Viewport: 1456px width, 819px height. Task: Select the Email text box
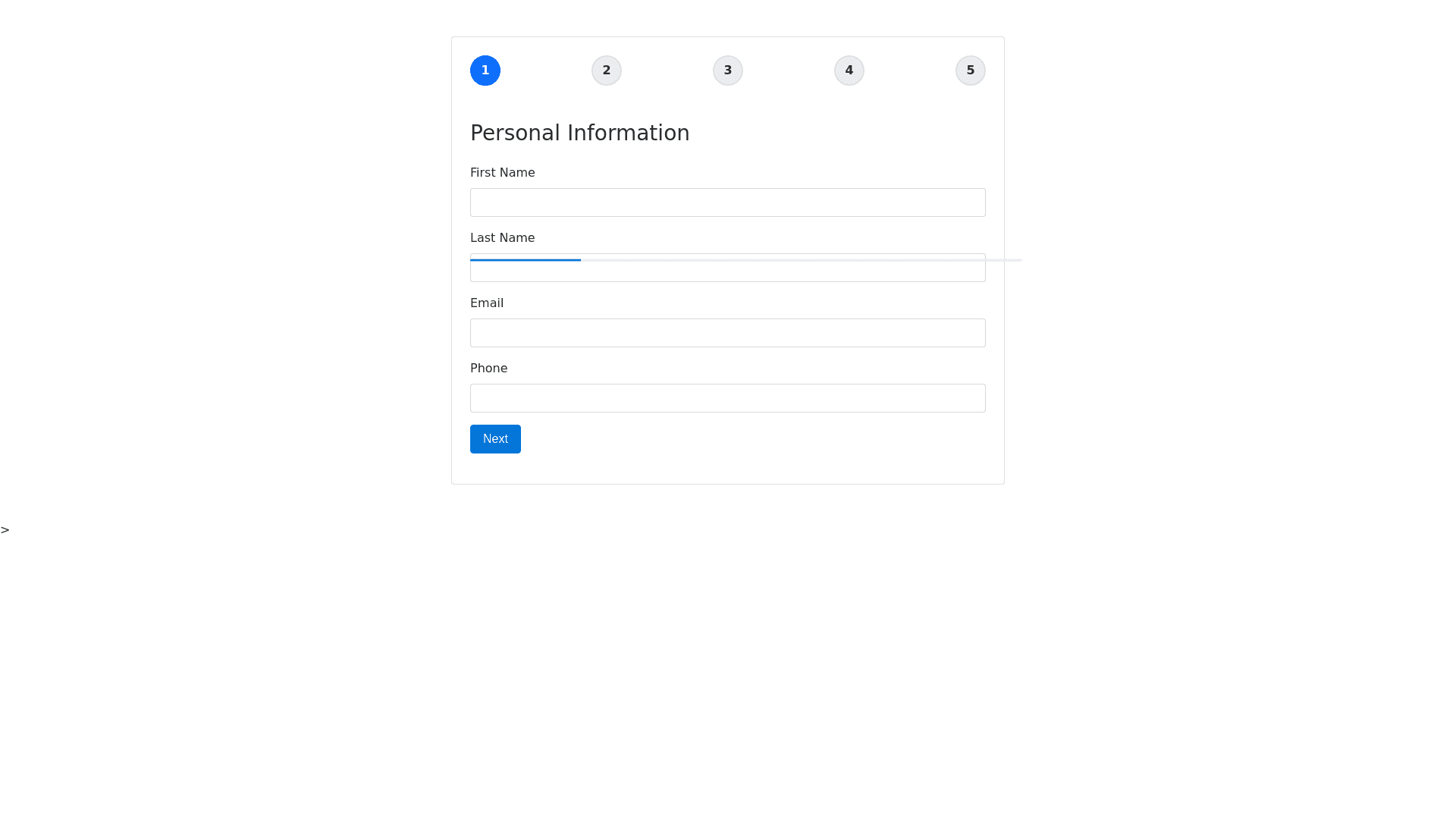coord(728,333)
